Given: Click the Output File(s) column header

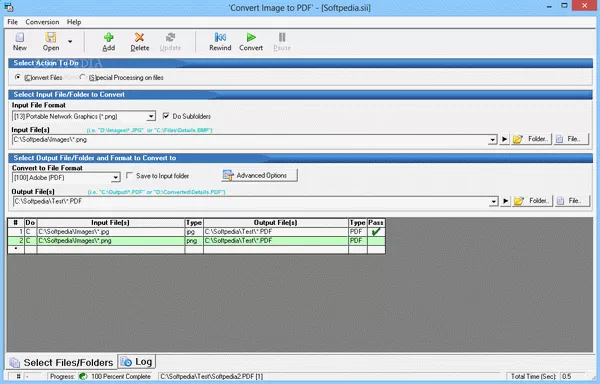Looking at the screenshot, I should click(276, 223).
